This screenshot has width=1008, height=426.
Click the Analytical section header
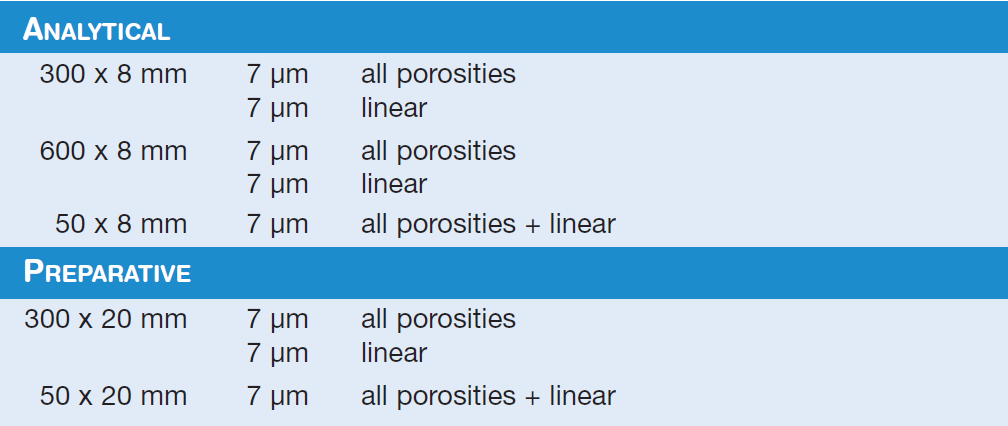point(97,29)
